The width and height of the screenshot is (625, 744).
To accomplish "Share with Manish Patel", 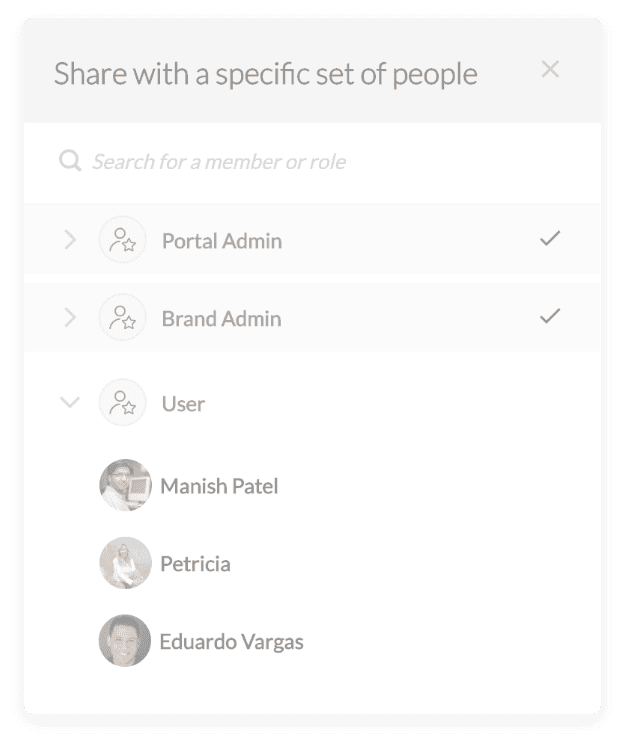I will point(219,486).
